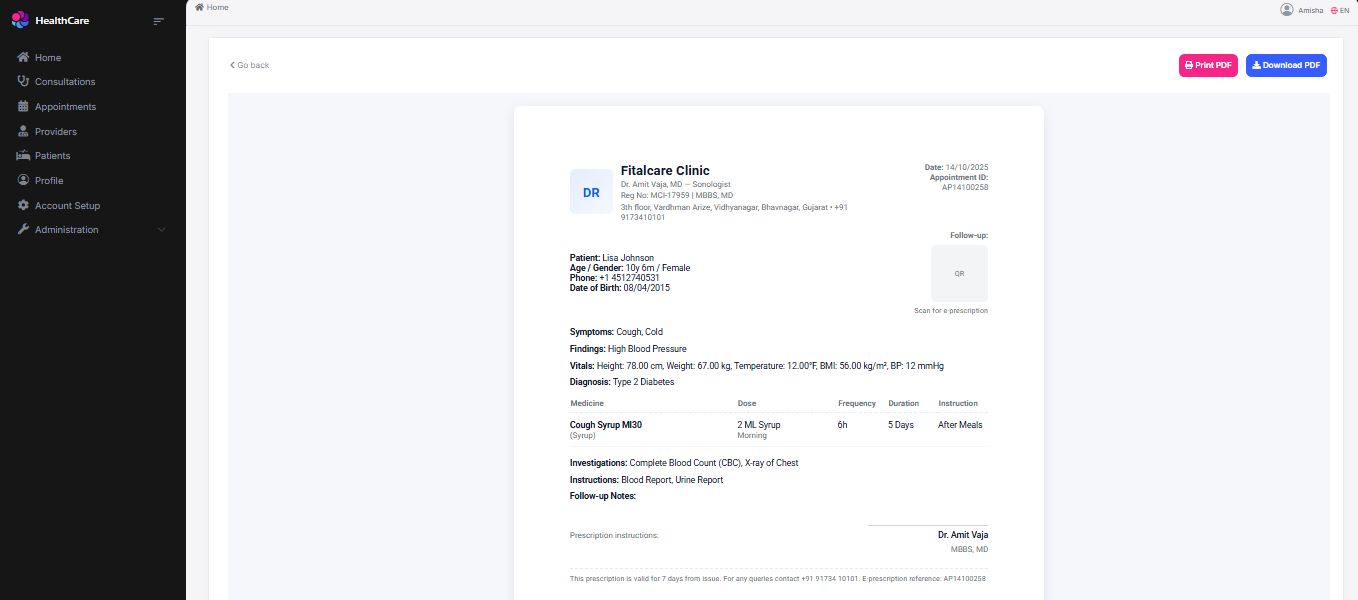Screen dimensions: 1358x600
Task: Click the Print PDF button
Action: [x=1208, y=65]
